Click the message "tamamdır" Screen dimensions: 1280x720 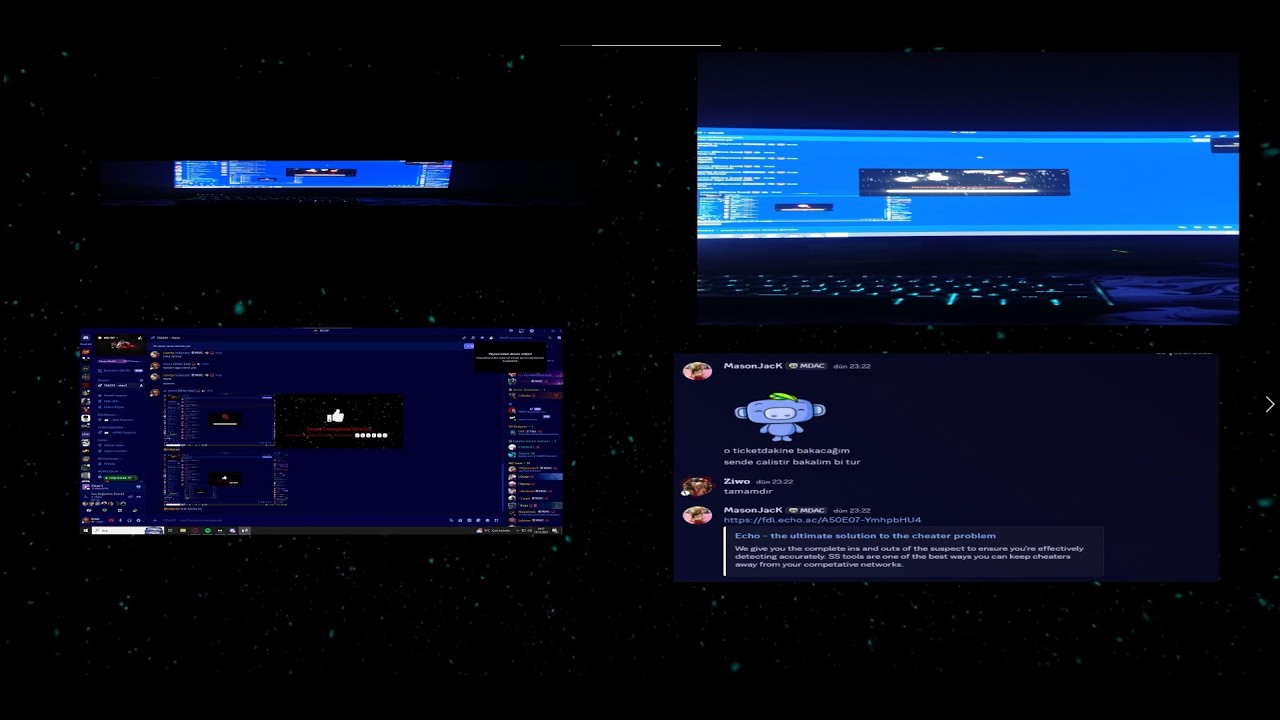coord(748,492)
